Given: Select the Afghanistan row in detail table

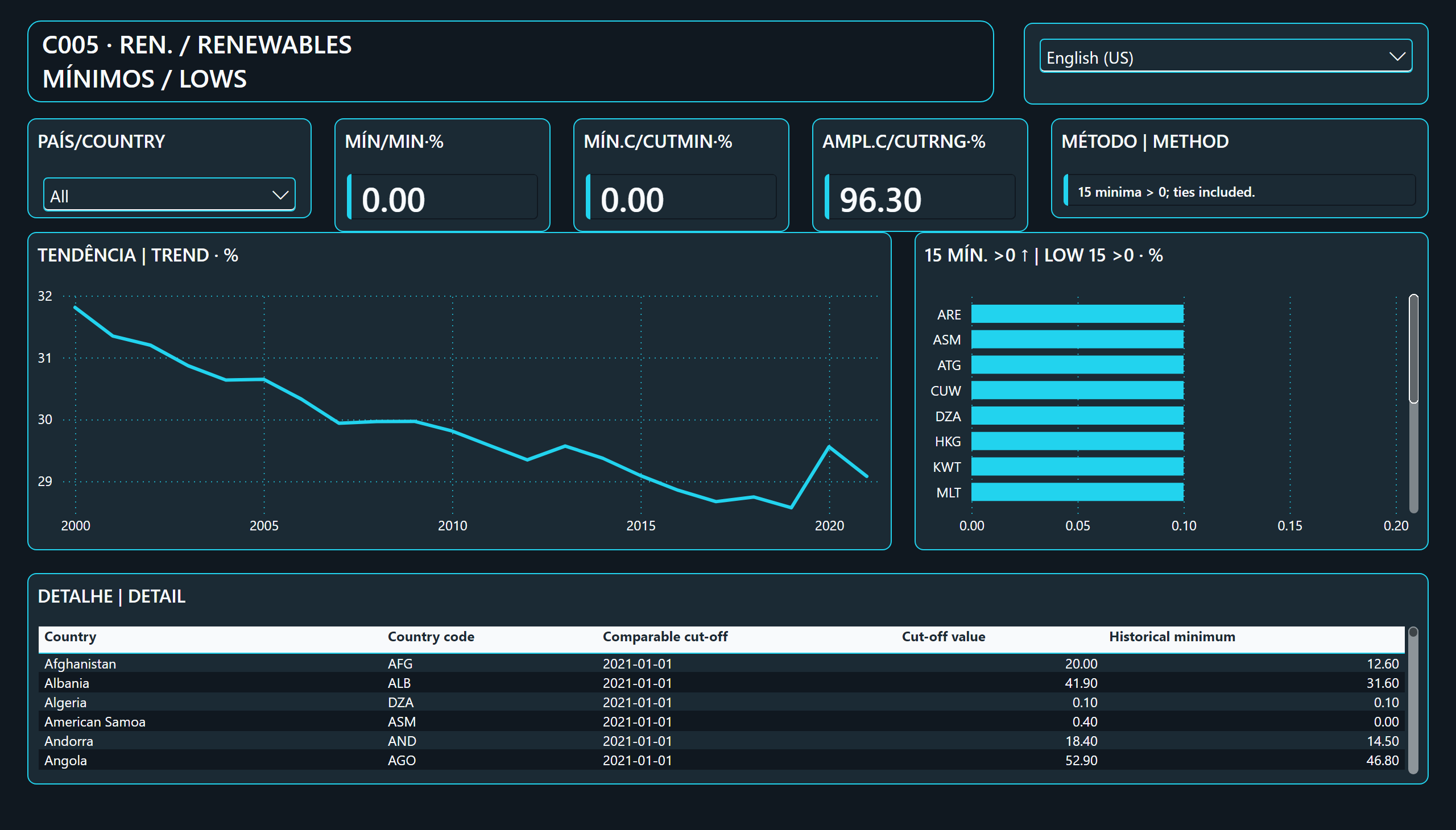Looking at the screenshot, I should [x=721, y=663].
